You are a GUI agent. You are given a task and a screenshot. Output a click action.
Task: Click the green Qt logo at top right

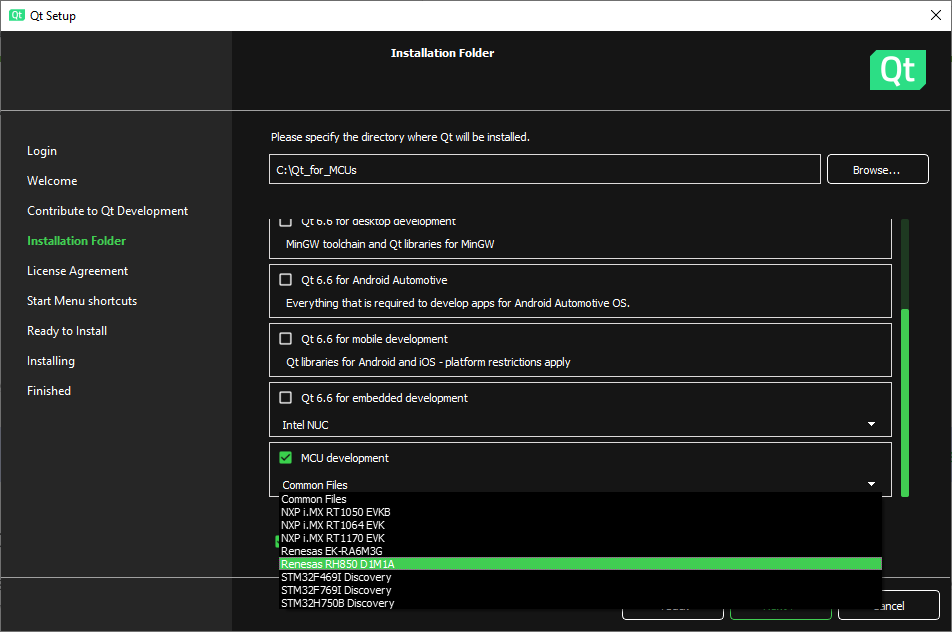pos(897,70)
